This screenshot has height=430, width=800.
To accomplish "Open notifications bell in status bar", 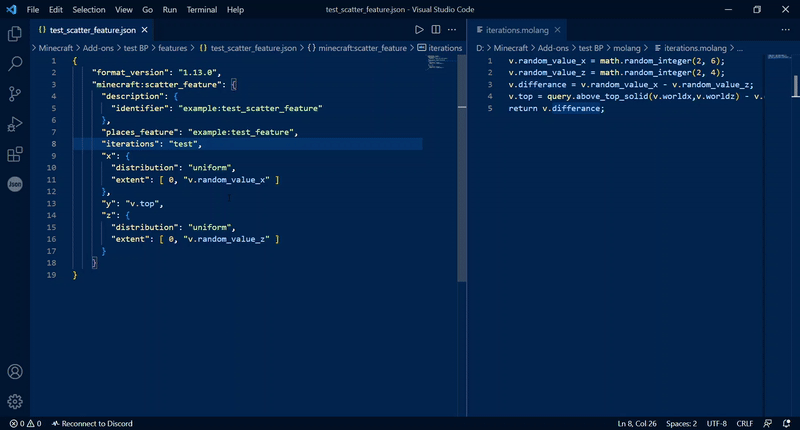I will tap(786, 423).
